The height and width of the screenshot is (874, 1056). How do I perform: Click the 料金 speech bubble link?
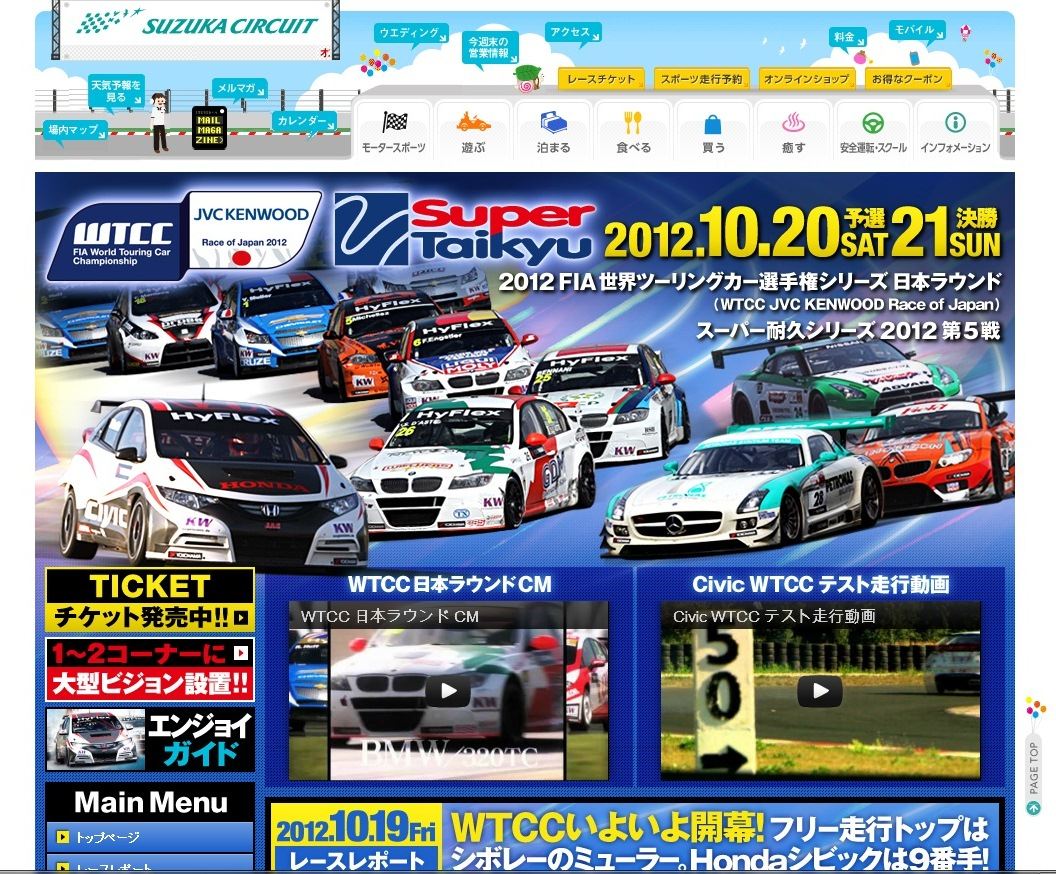coord(847,38)
